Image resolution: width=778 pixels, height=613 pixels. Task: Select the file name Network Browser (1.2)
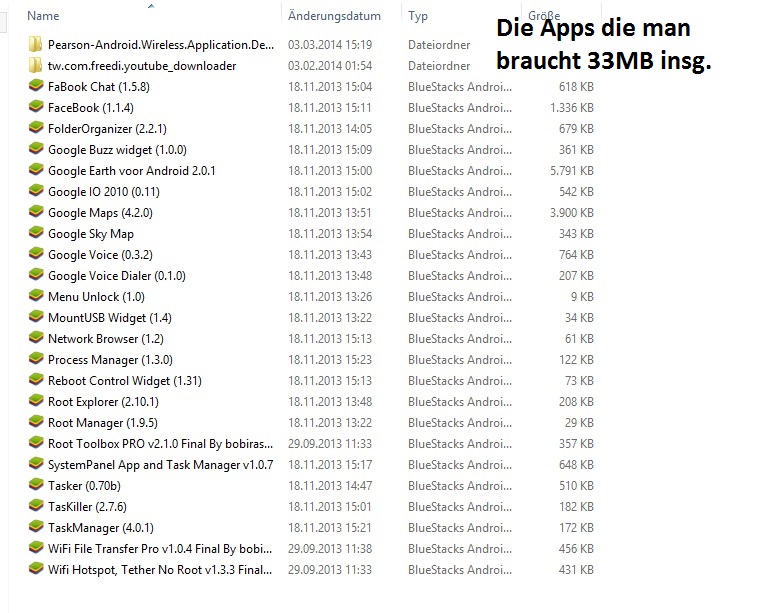pos(106,339)
